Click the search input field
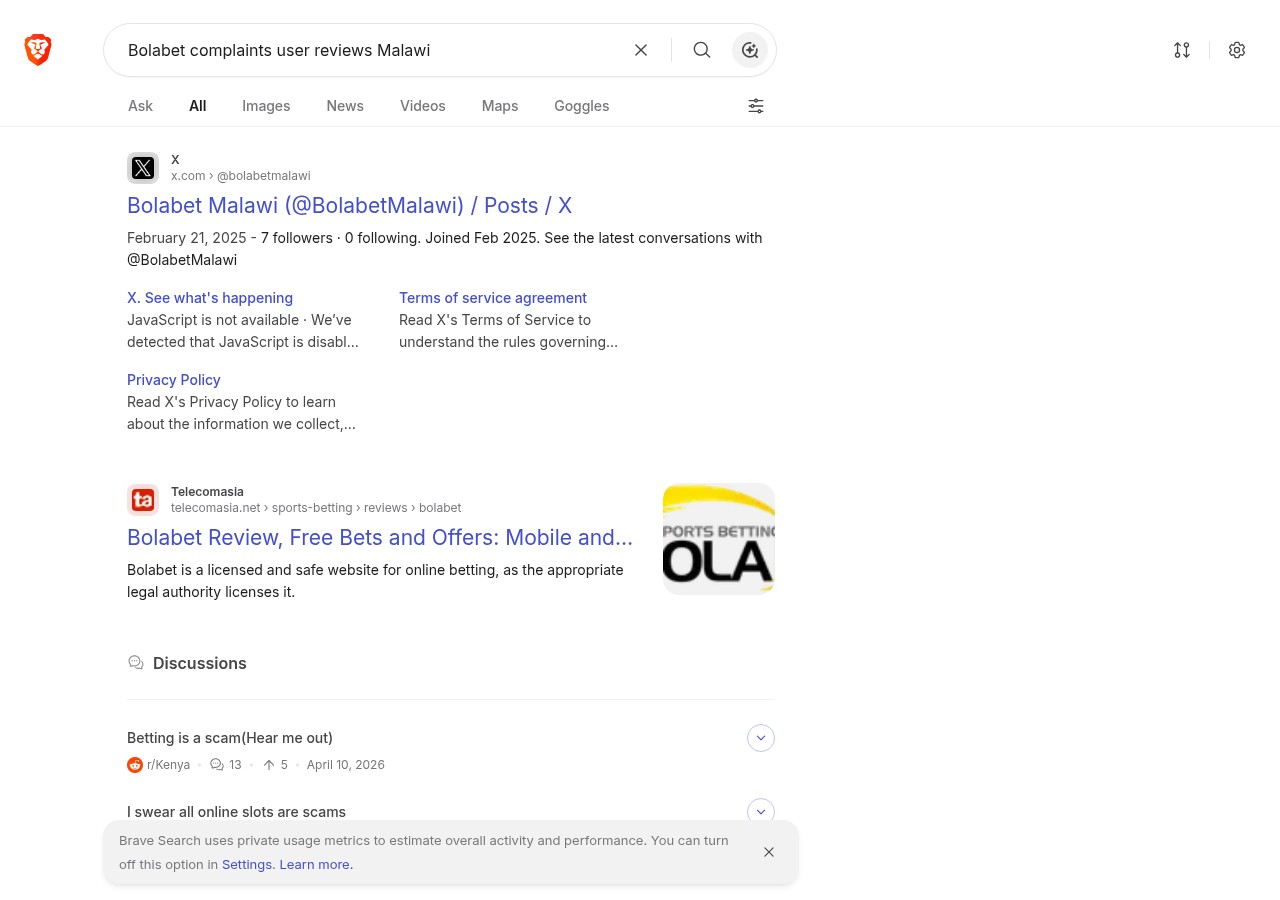The height and width of the screenshot is (900, 1280). tap(370, 50)
